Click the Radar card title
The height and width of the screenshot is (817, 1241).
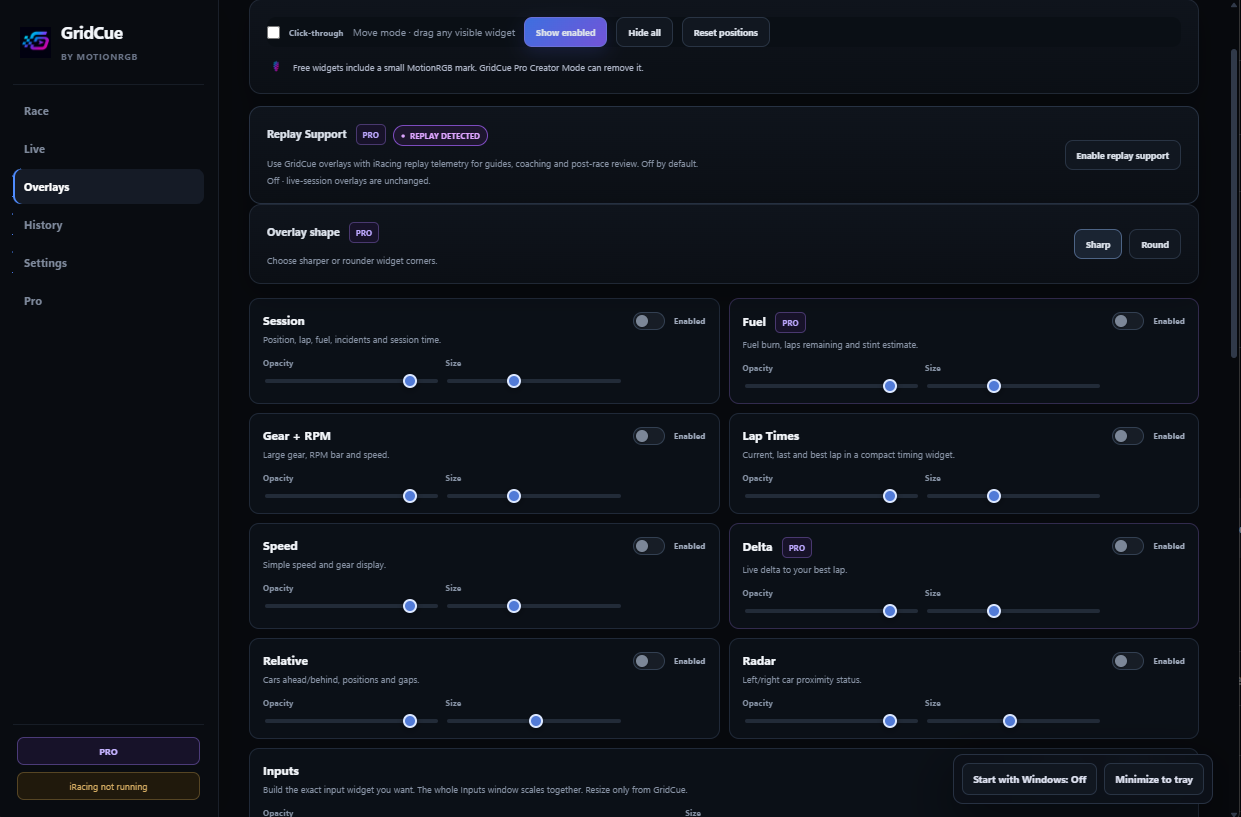tap(760, 661)
